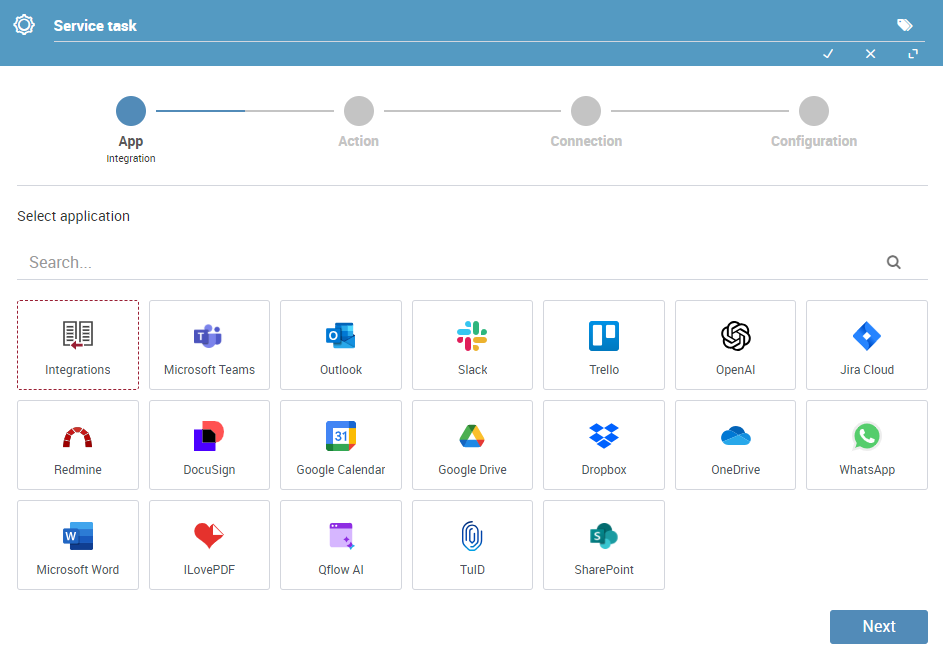The height and width of the screenshot is (656, 943).
Task: Choose the WhatsApp integration
Action: 867,445
